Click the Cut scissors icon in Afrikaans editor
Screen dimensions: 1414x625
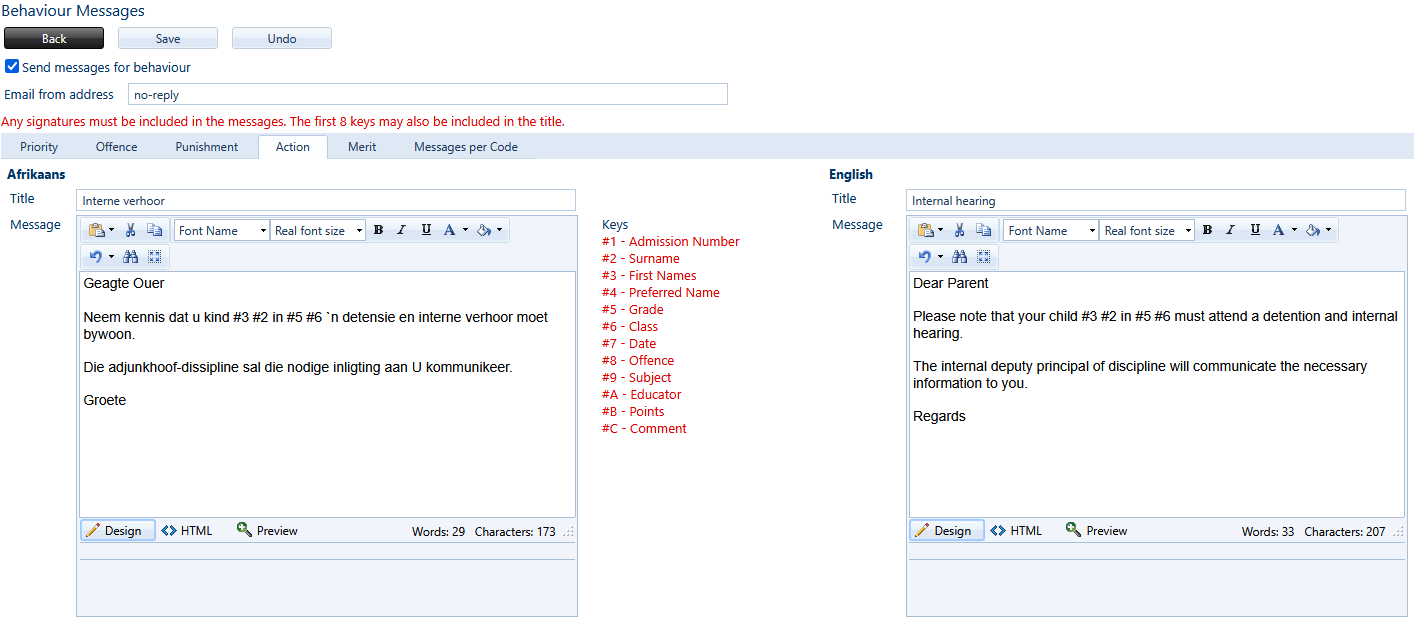130,230
